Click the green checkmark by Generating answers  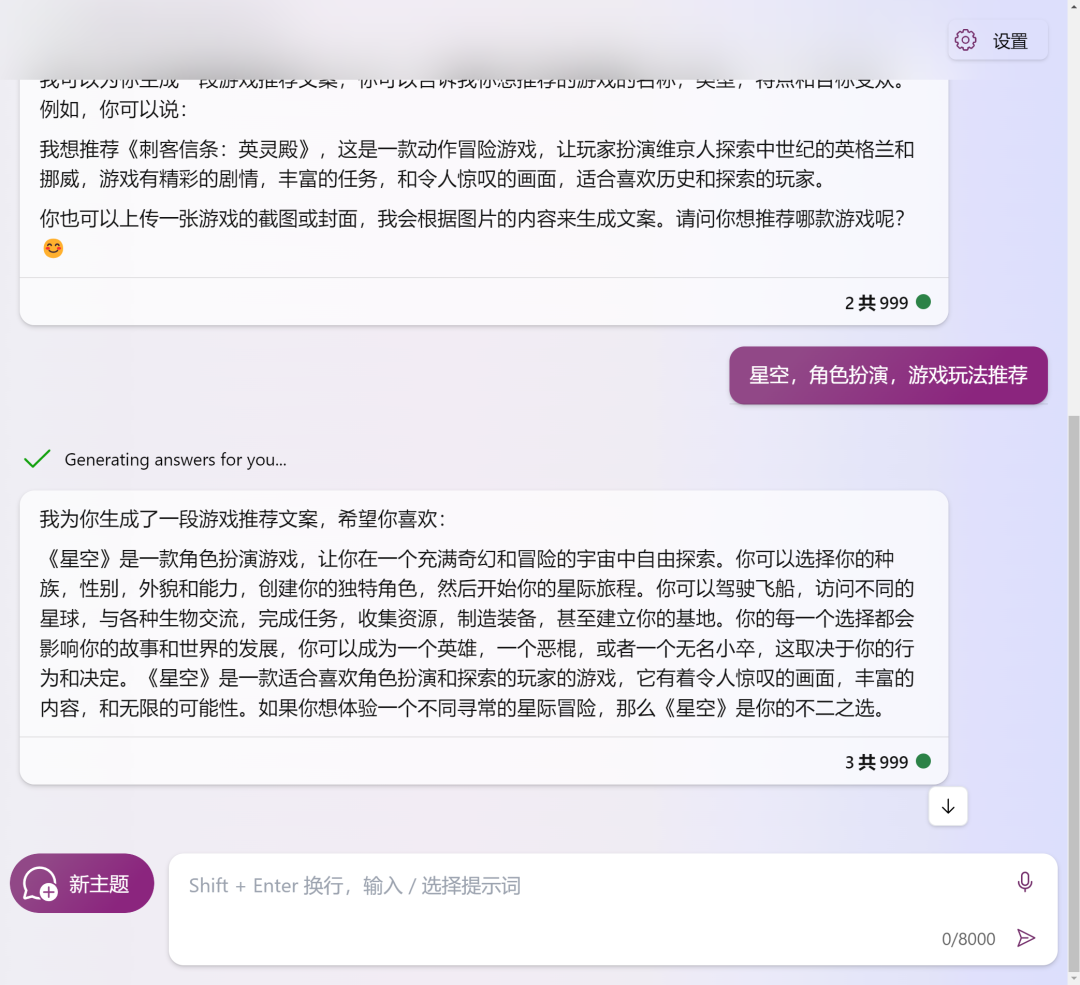(x=37, y=459)
